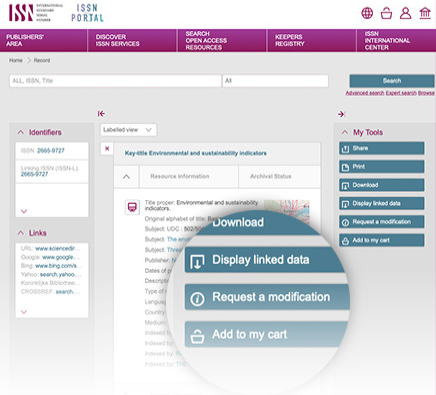Go to Home breadcrumb
This screenshot has width=436, height=395.
[16, 60]
